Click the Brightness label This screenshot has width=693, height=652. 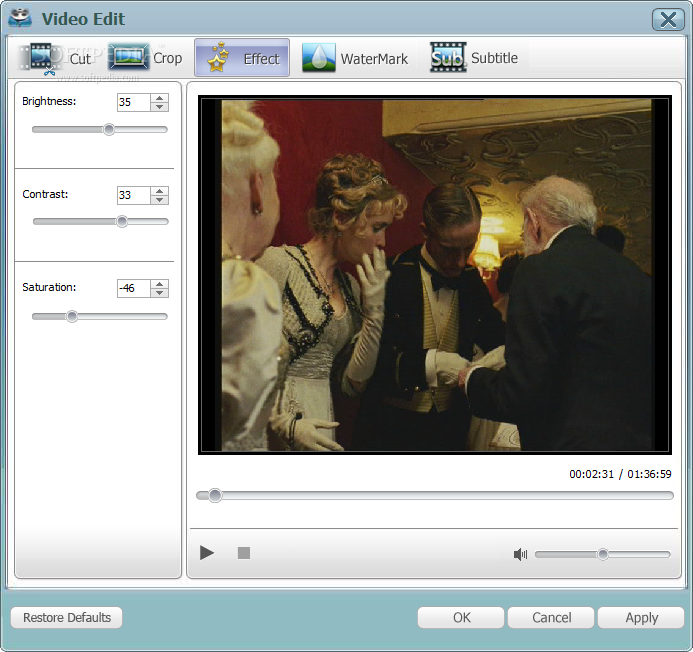[49, 101]
